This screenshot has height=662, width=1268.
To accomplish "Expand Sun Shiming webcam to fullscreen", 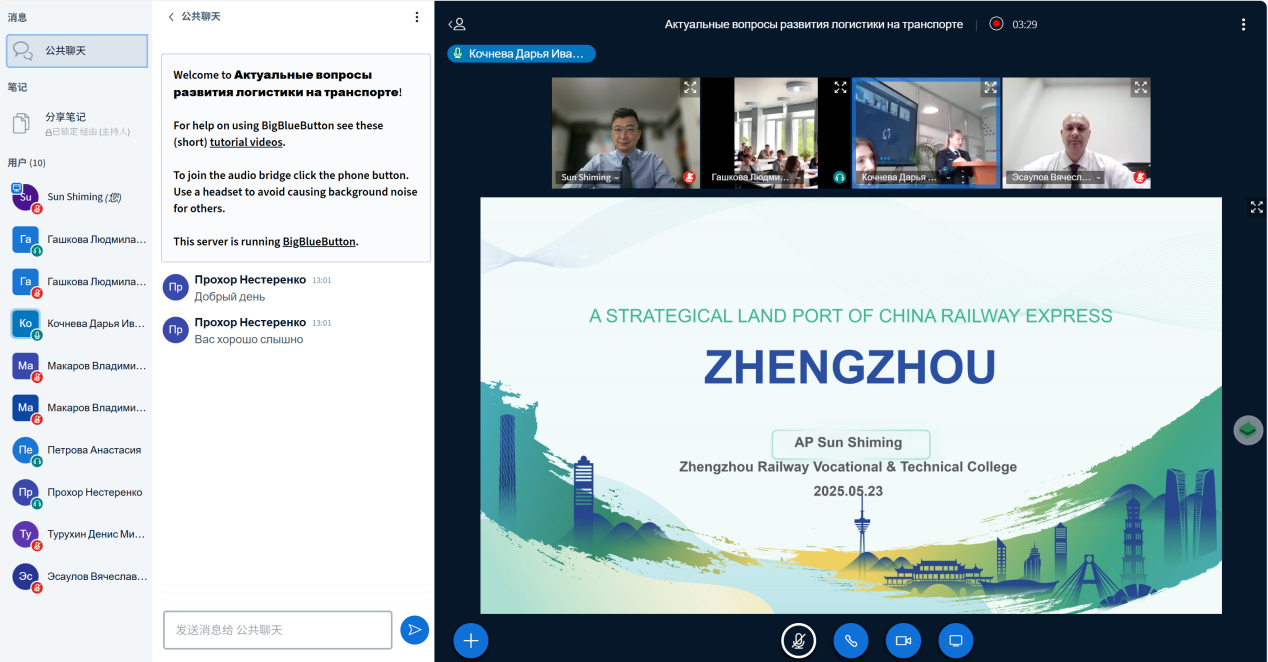I will (x=689, y=88).
